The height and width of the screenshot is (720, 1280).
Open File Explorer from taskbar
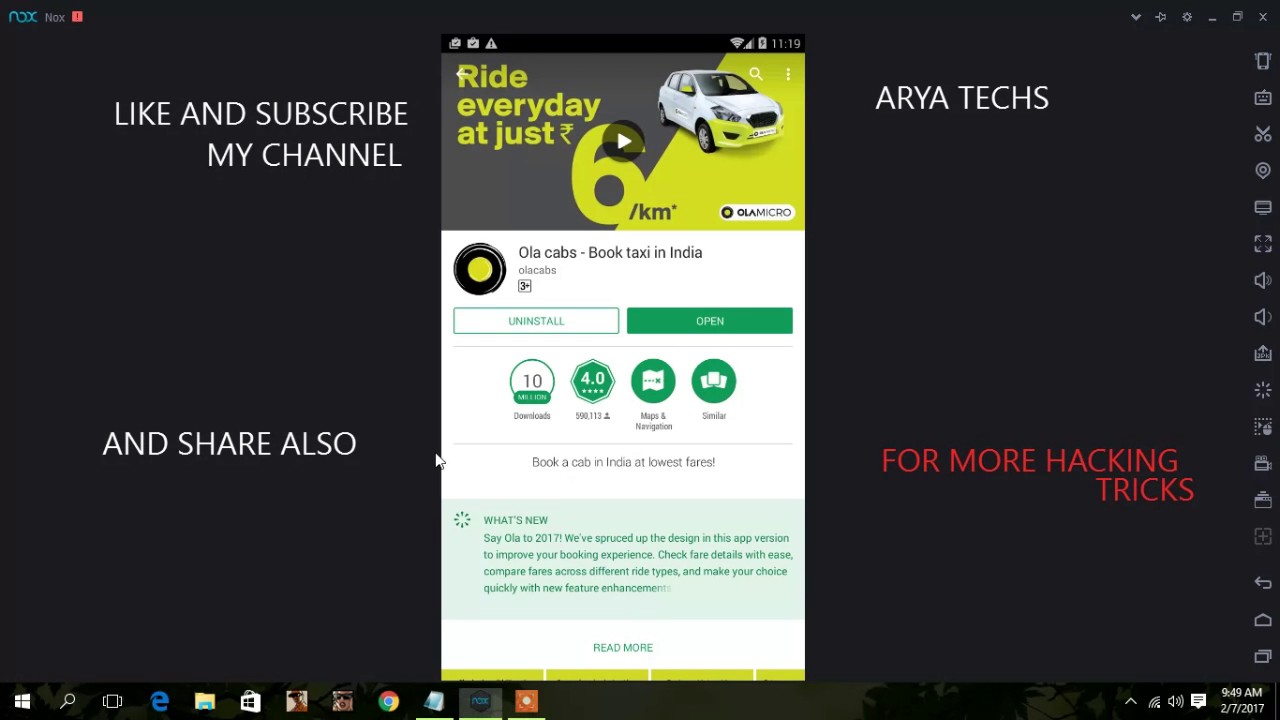[205, 702]
